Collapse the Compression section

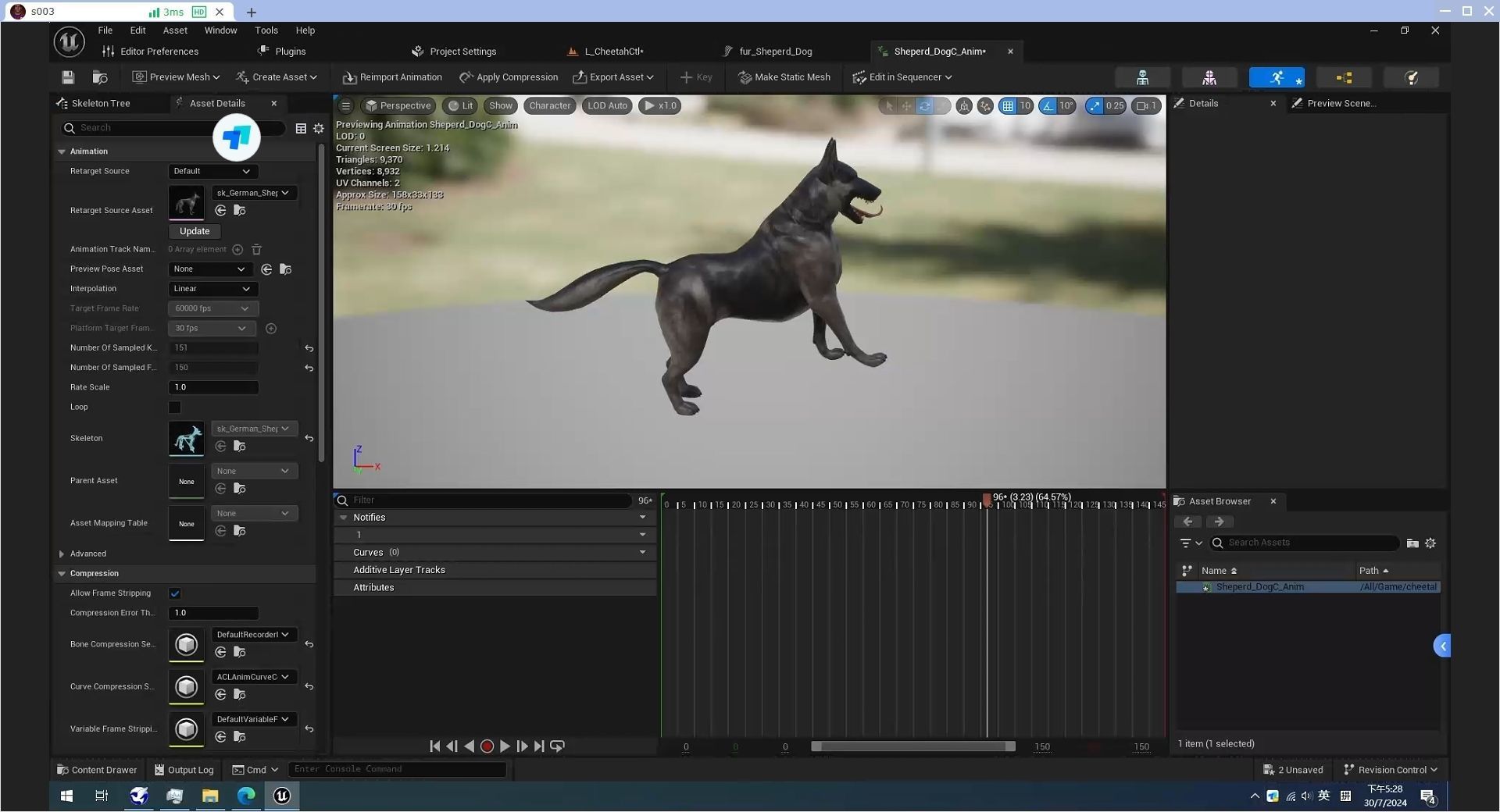pyautogui.click(x=62, y=574)
